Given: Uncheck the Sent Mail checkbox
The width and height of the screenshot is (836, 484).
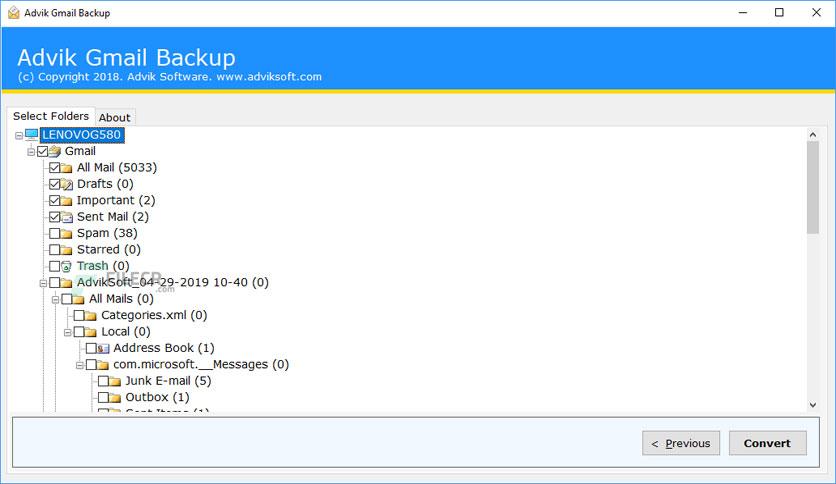Looking at the screenshot, I should 54,217.
